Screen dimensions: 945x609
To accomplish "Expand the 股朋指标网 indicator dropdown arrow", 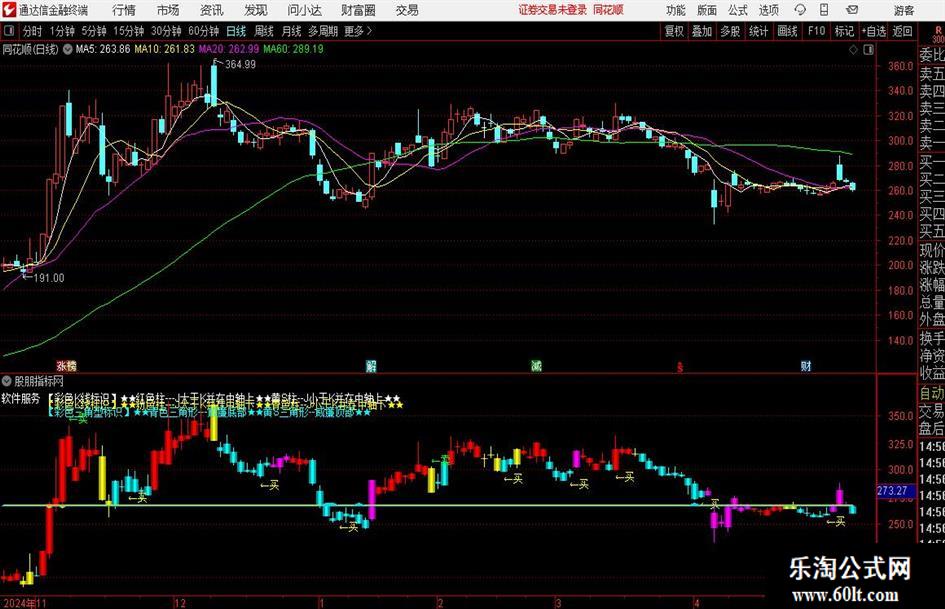I will [x=7, y=381].
